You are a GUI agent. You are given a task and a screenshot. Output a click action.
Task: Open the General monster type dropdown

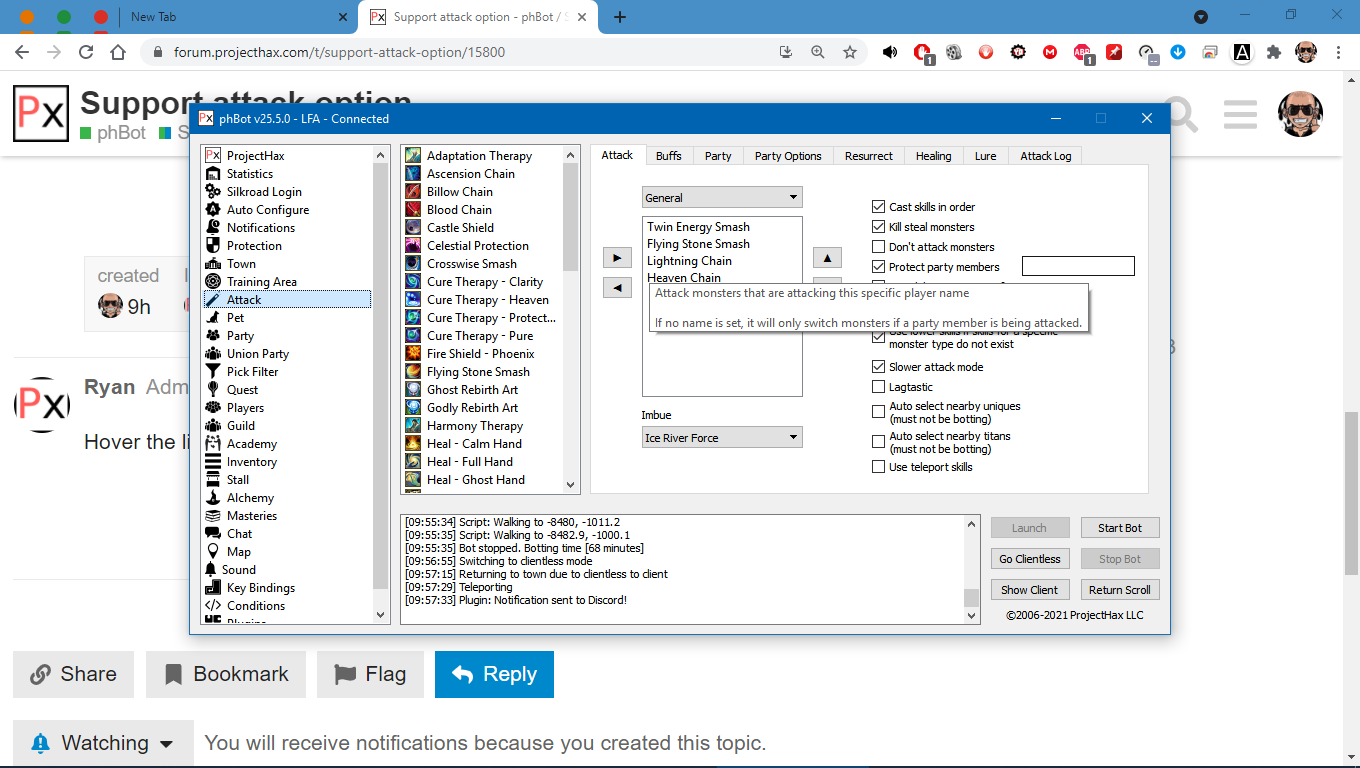(721, 198)
